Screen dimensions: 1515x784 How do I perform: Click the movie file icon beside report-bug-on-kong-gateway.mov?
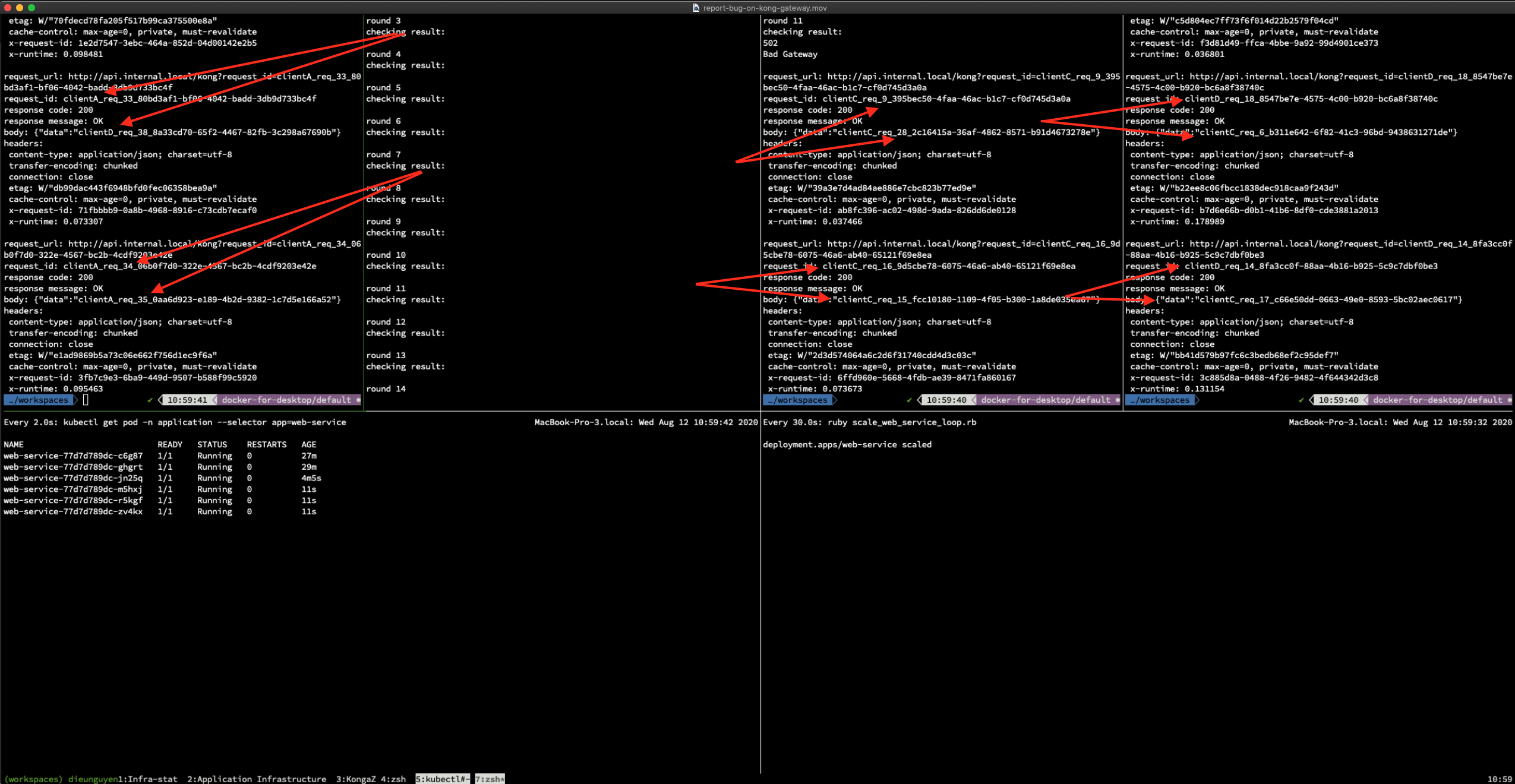[x=695, y=8]
